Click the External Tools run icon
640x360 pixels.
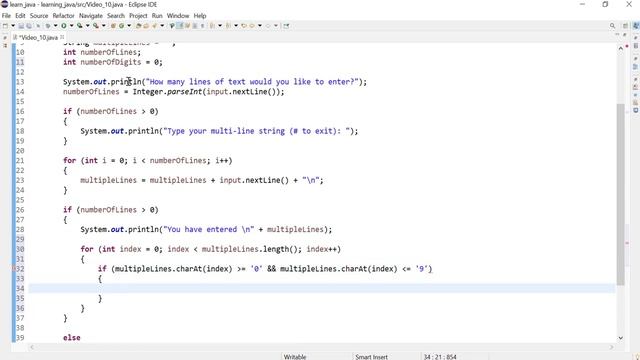click(96, 26)
